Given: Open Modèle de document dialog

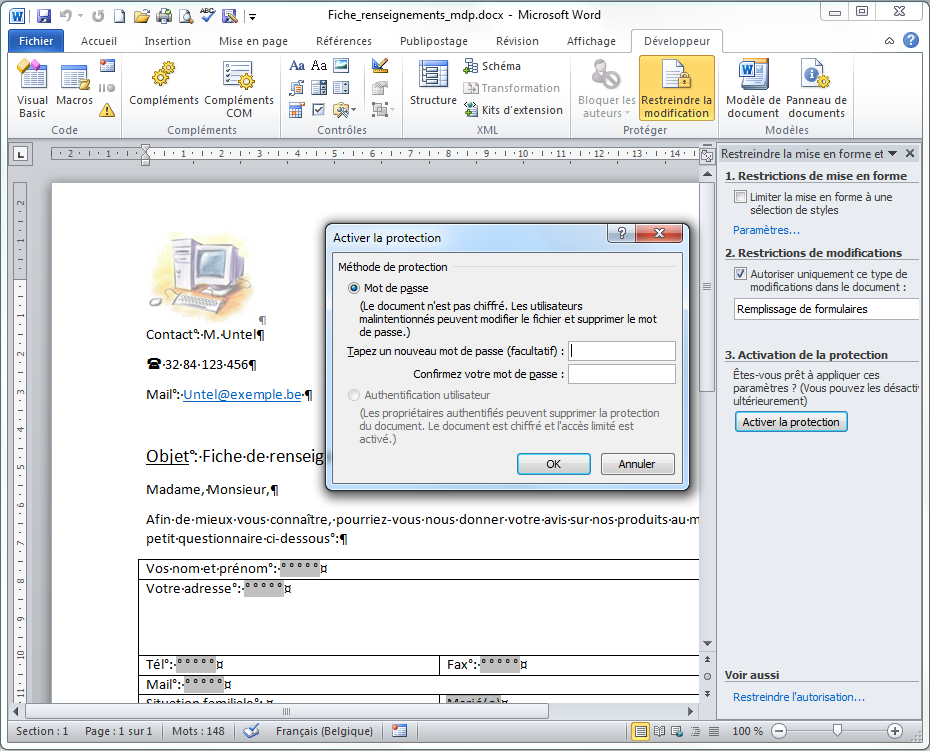Looking at the screenshot, I should [753, 89].
